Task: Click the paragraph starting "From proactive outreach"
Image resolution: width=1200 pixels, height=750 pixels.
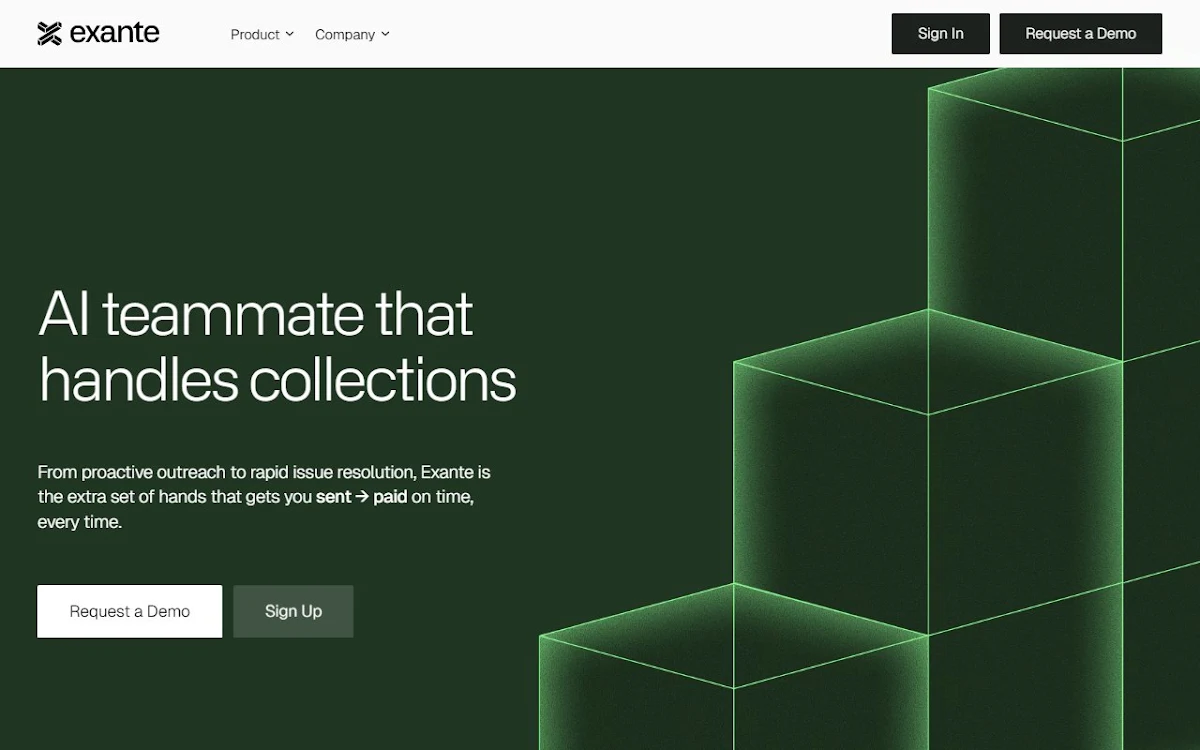Action: tap(264, 496)
